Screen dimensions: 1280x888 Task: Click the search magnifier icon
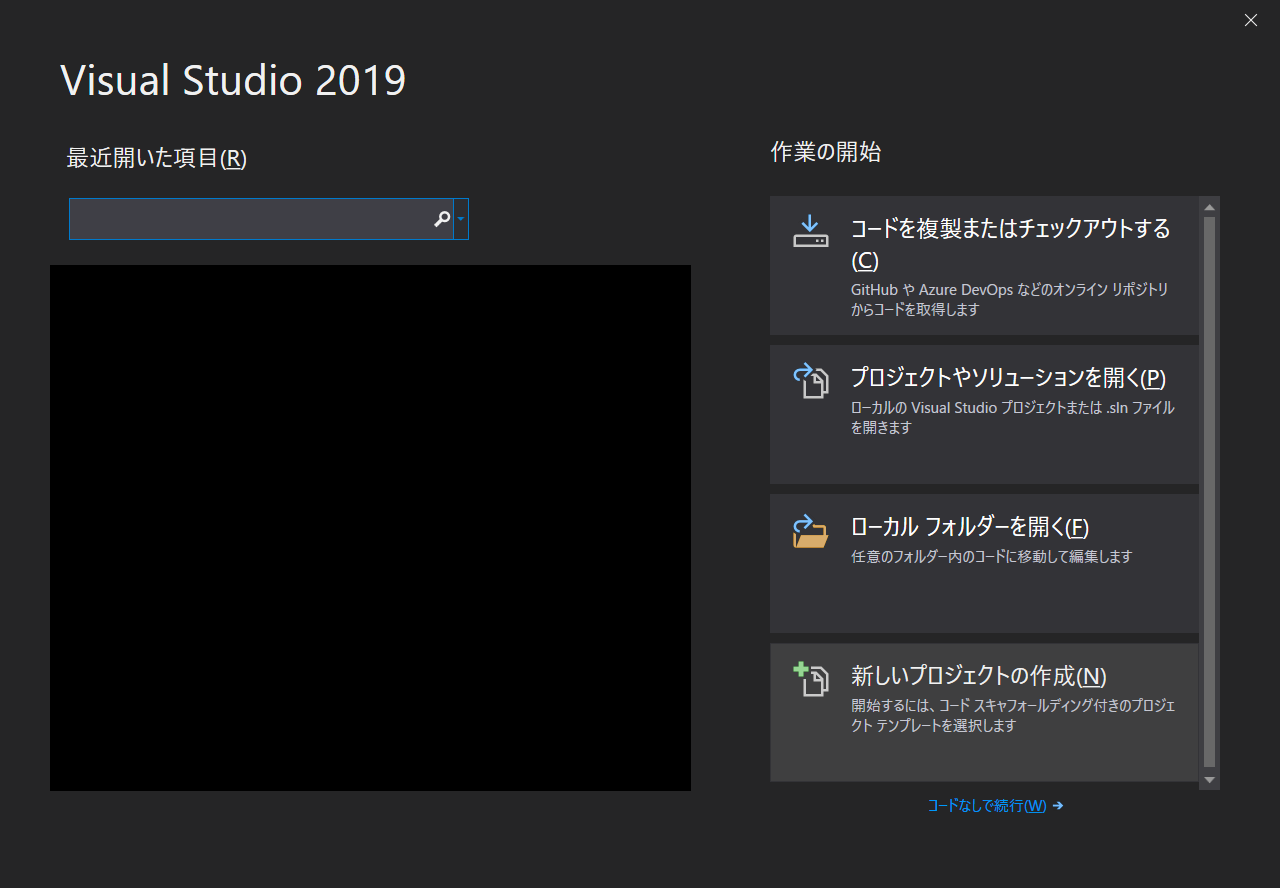pyautogui.click(x=443, y=219)
